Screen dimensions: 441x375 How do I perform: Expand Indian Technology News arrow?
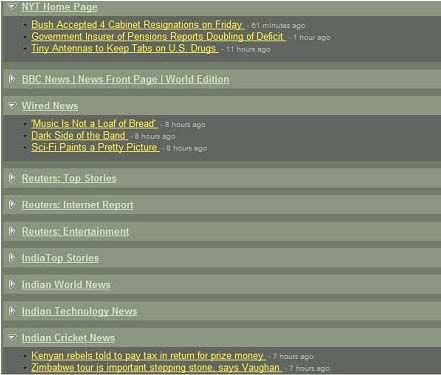pos(12,311)
